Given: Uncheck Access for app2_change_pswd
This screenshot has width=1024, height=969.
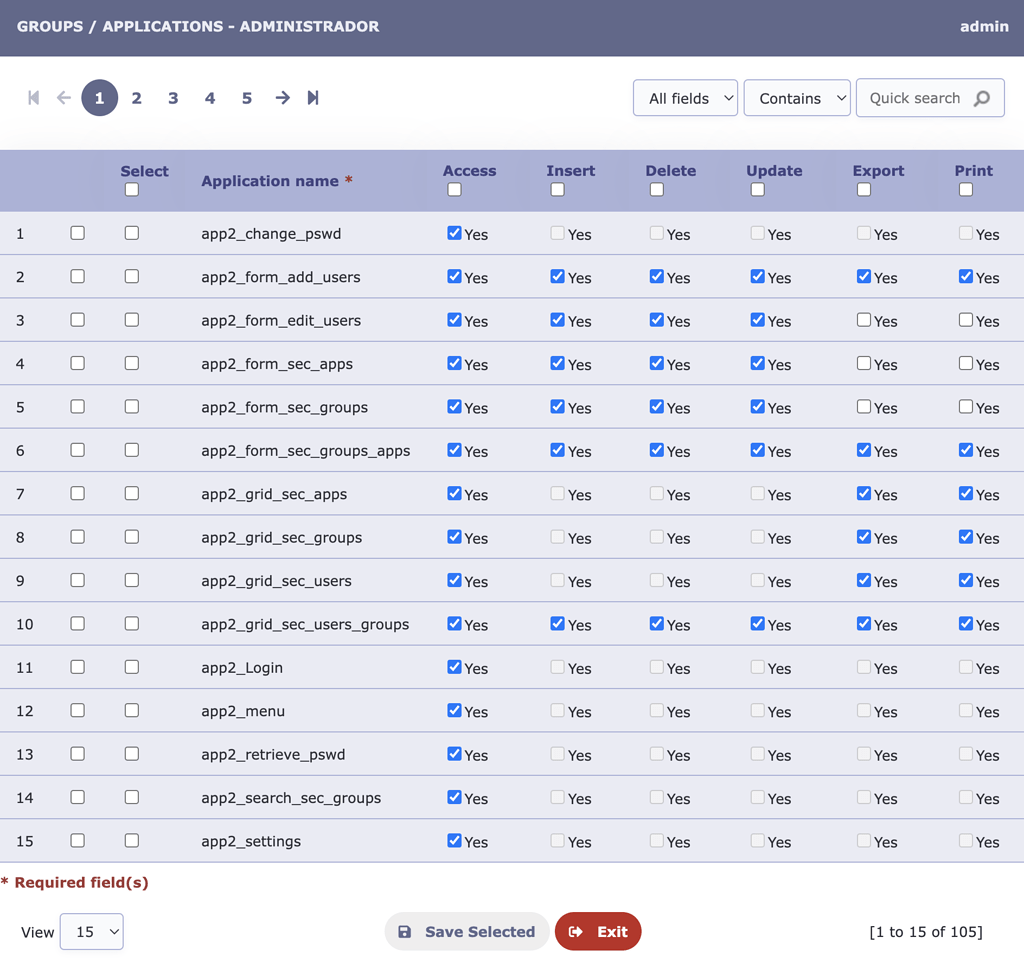Looking at the screenshot, I should coord(454,234).
